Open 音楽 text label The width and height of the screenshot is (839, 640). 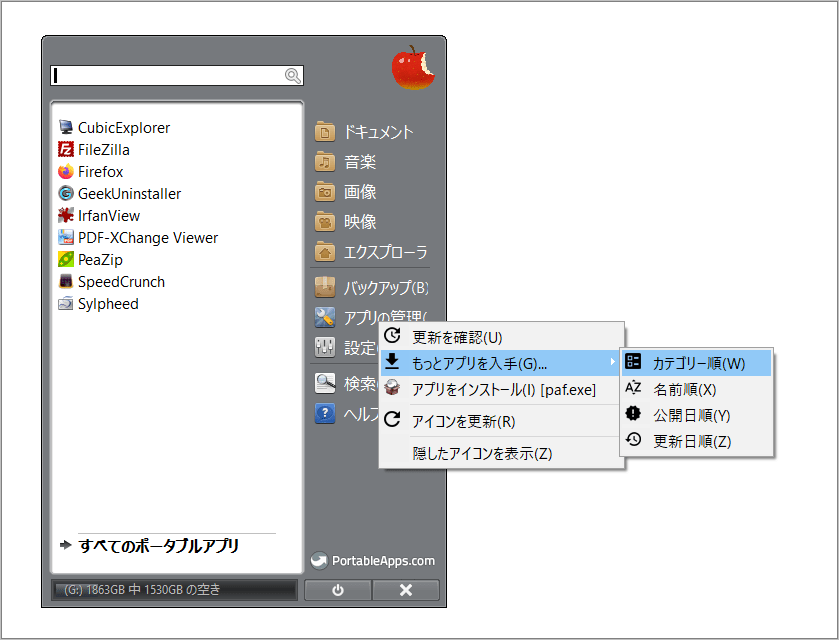click(x=360, y=162)
